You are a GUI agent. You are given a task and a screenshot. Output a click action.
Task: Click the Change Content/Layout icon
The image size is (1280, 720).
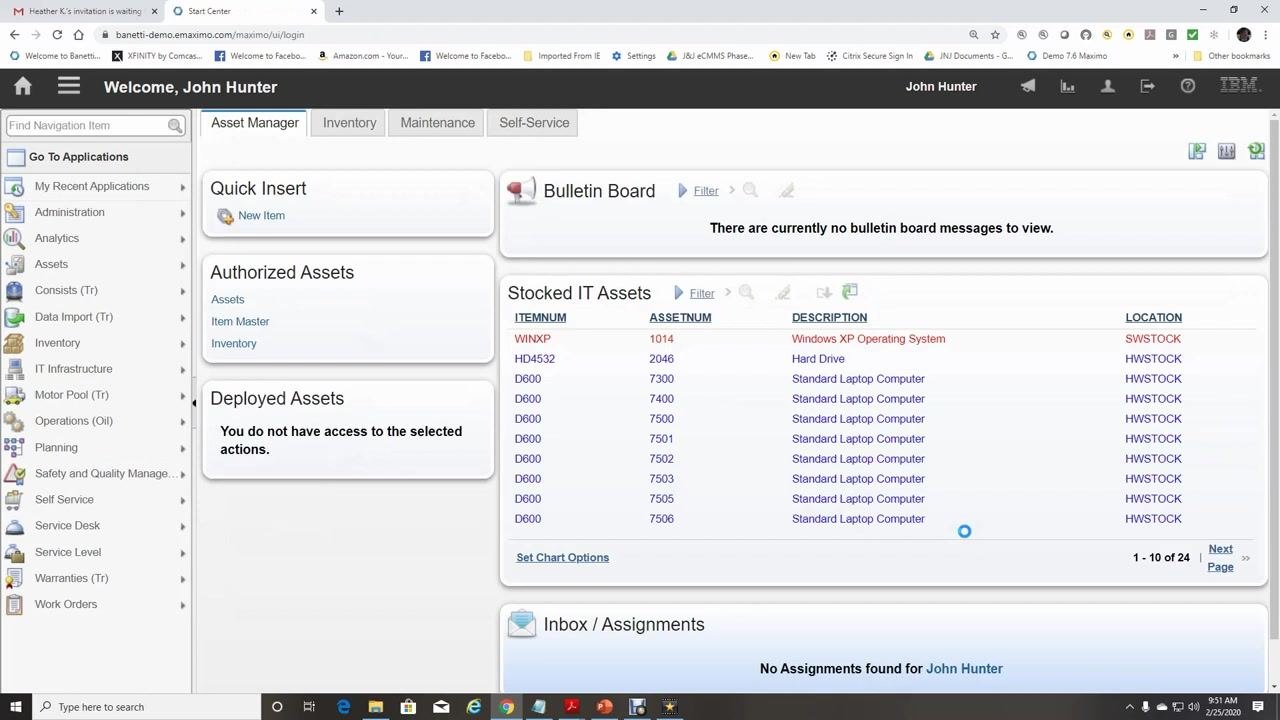coord(1197,151)
